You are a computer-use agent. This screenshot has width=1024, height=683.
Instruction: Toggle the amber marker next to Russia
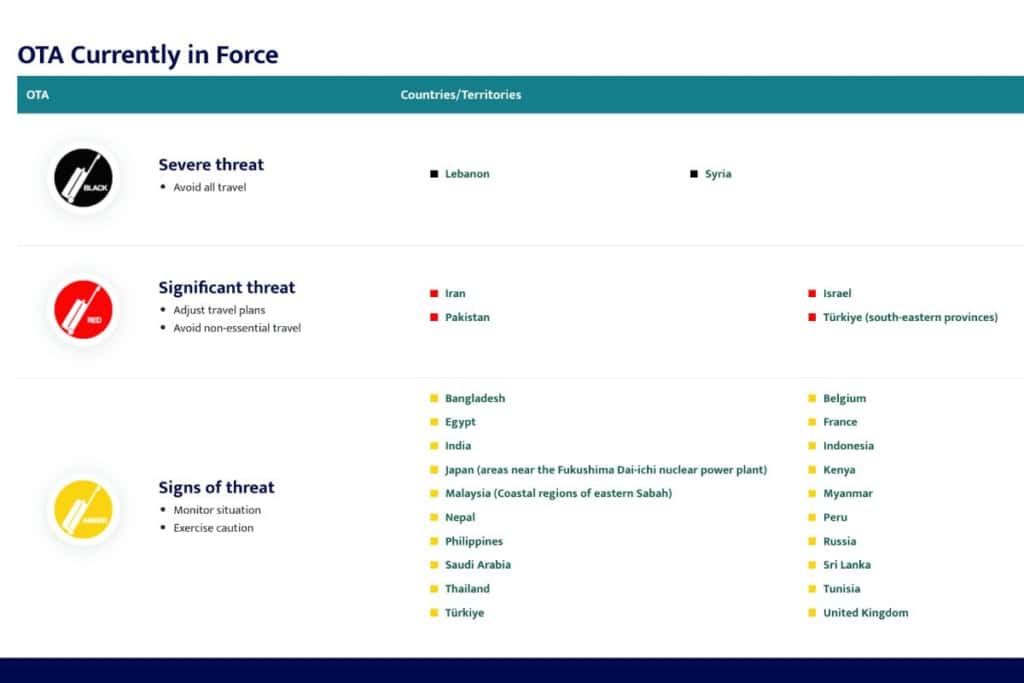[810, 541]
